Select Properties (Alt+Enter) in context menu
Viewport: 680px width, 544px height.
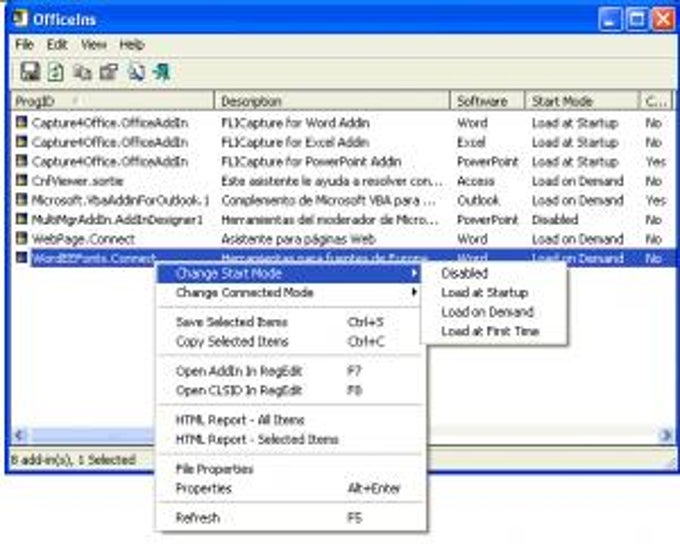[288, 488]
